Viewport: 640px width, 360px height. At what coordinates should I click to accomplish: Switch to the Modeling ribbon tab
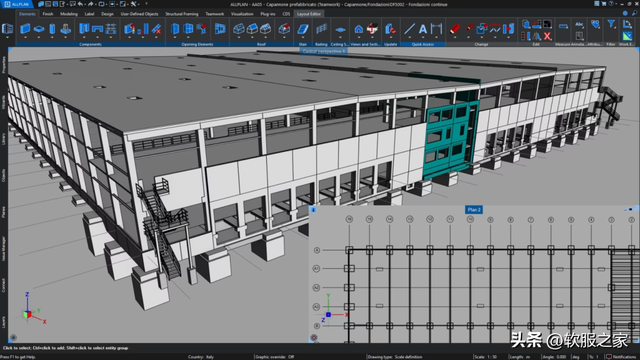point(69,14)
